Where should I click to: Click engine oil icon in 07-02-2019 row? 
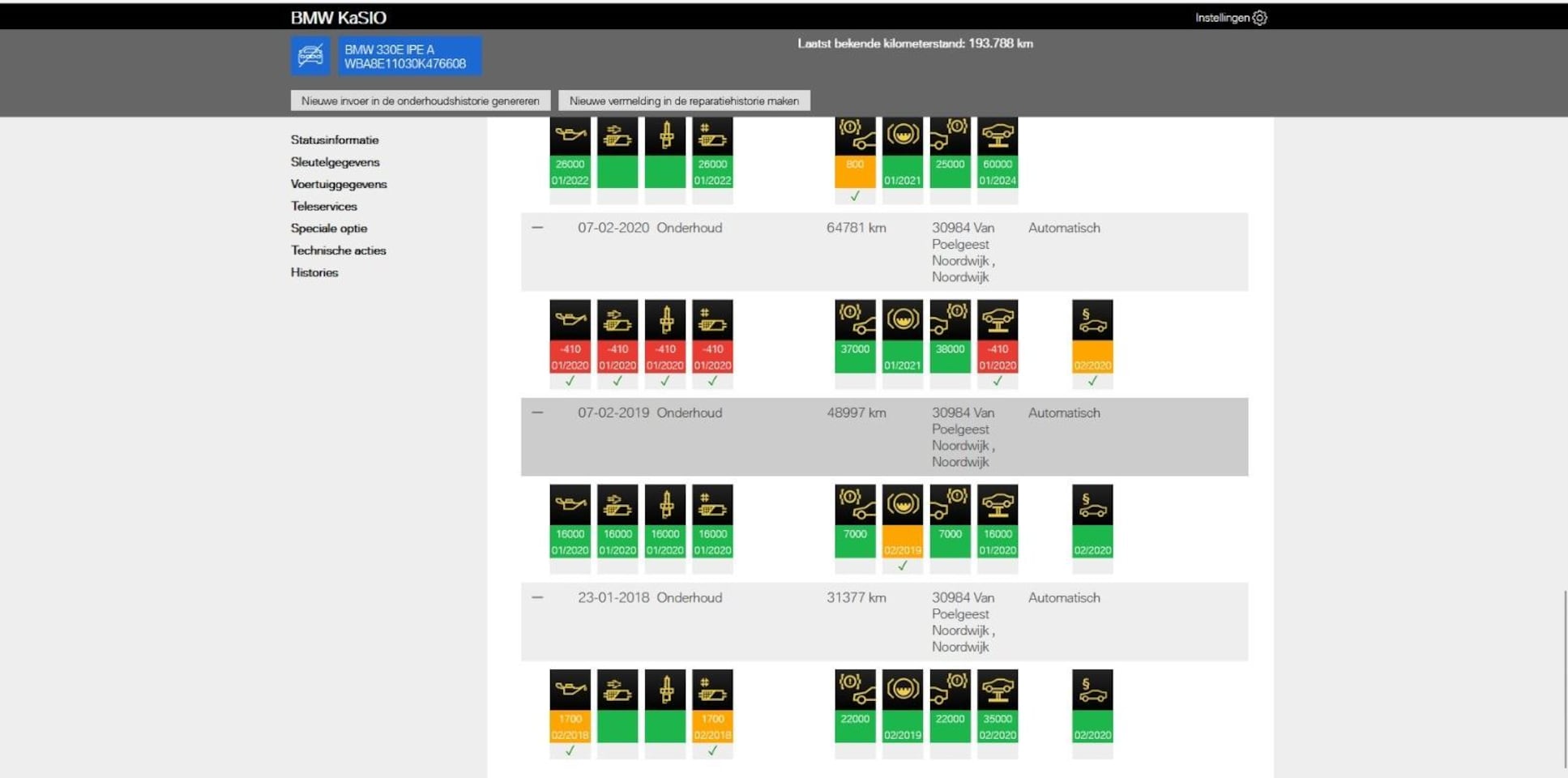(x=570, y=505)
